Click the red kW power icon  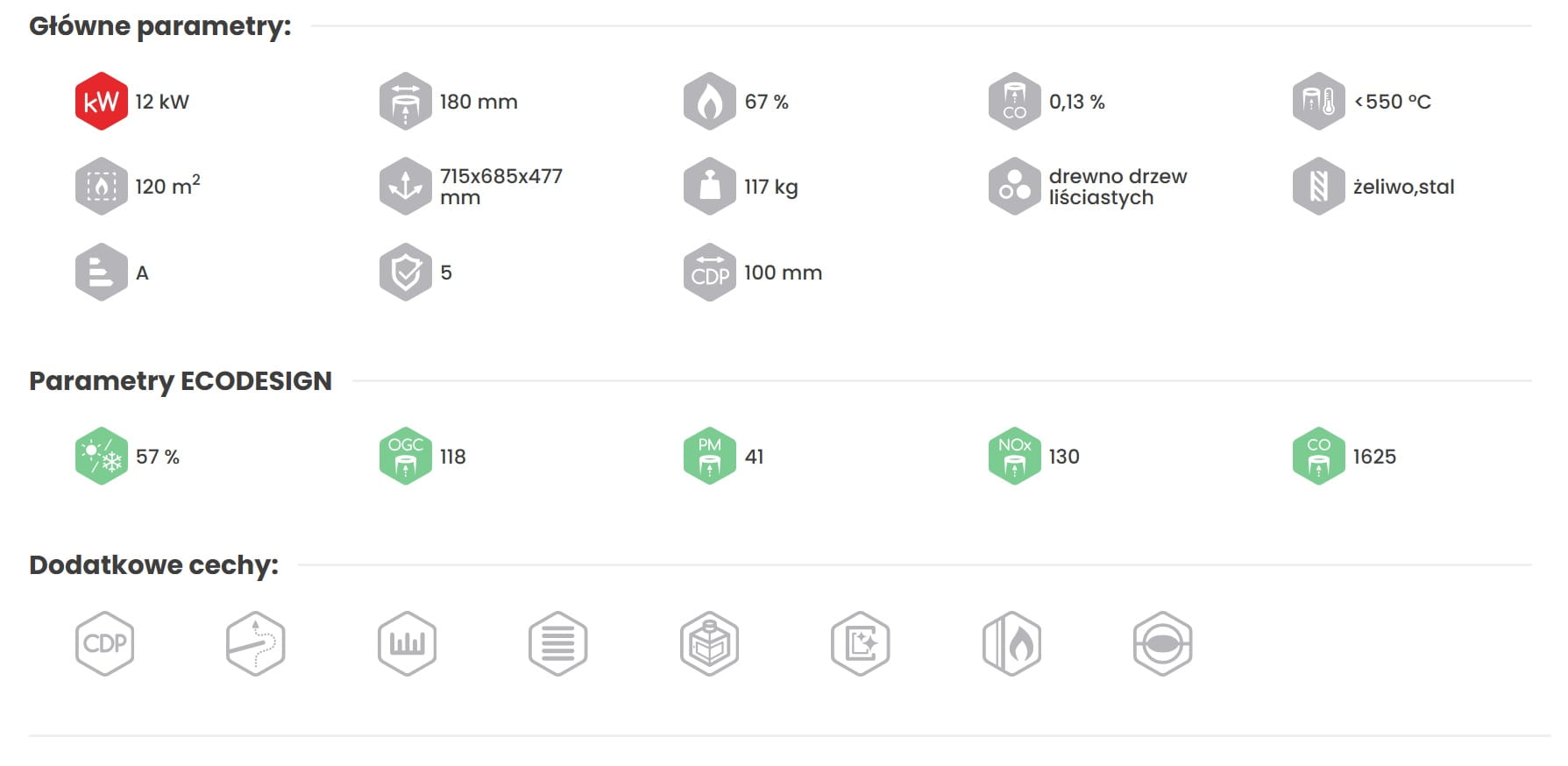click(x=101, y=102)
